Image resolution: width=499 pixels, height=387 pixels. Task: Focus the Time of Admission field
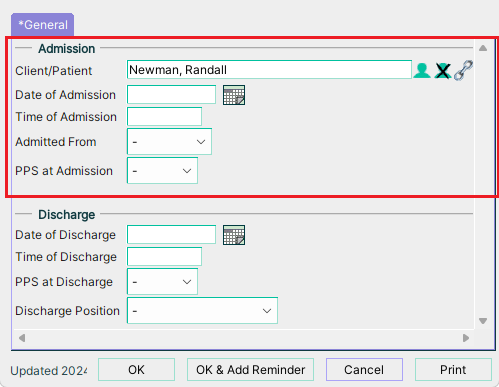[x=164, y=117]
